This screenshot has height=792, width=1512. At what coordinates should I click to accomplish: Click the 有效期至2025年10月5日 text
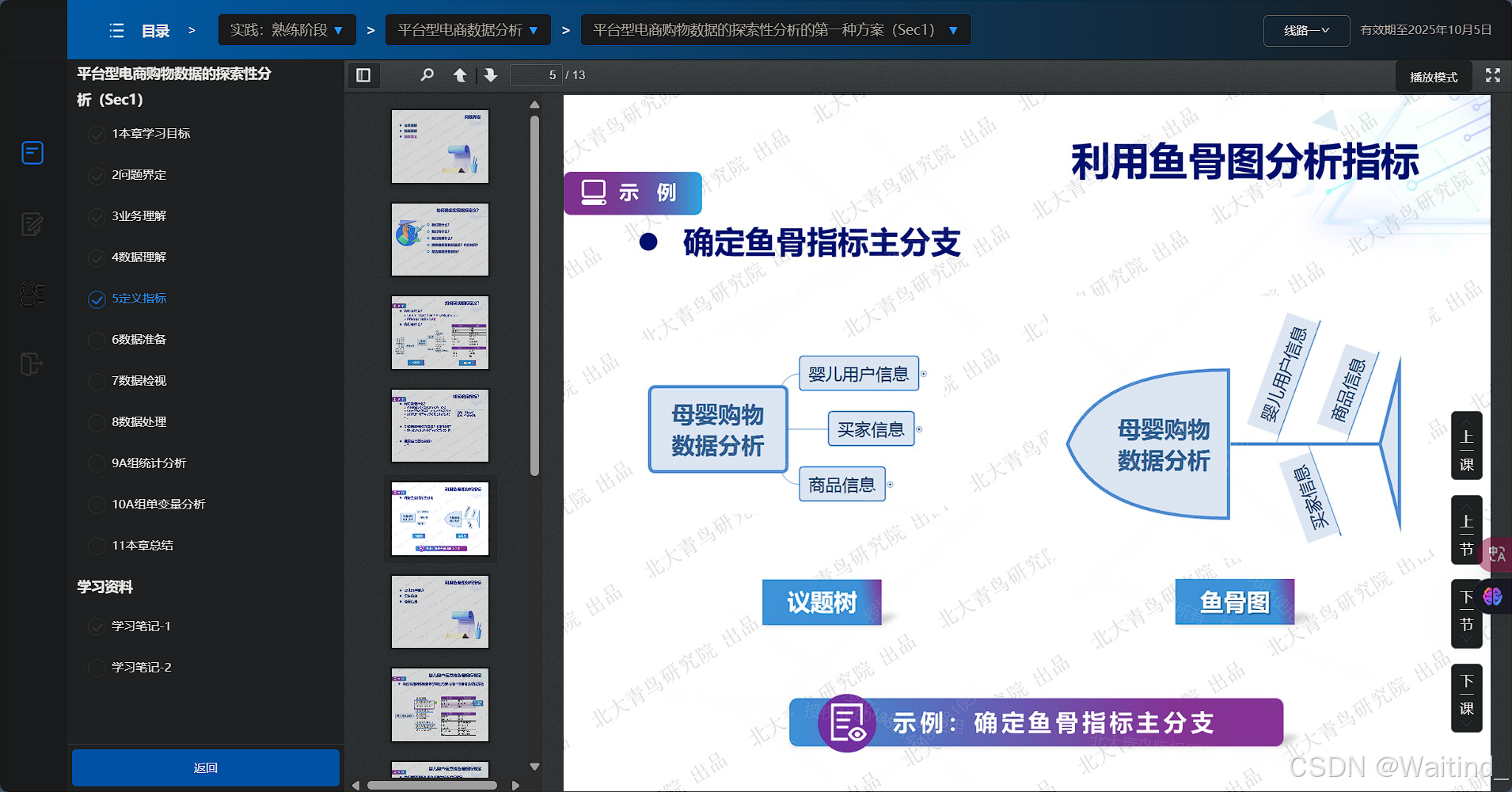pyautogui.click(x=1426, y=30)
